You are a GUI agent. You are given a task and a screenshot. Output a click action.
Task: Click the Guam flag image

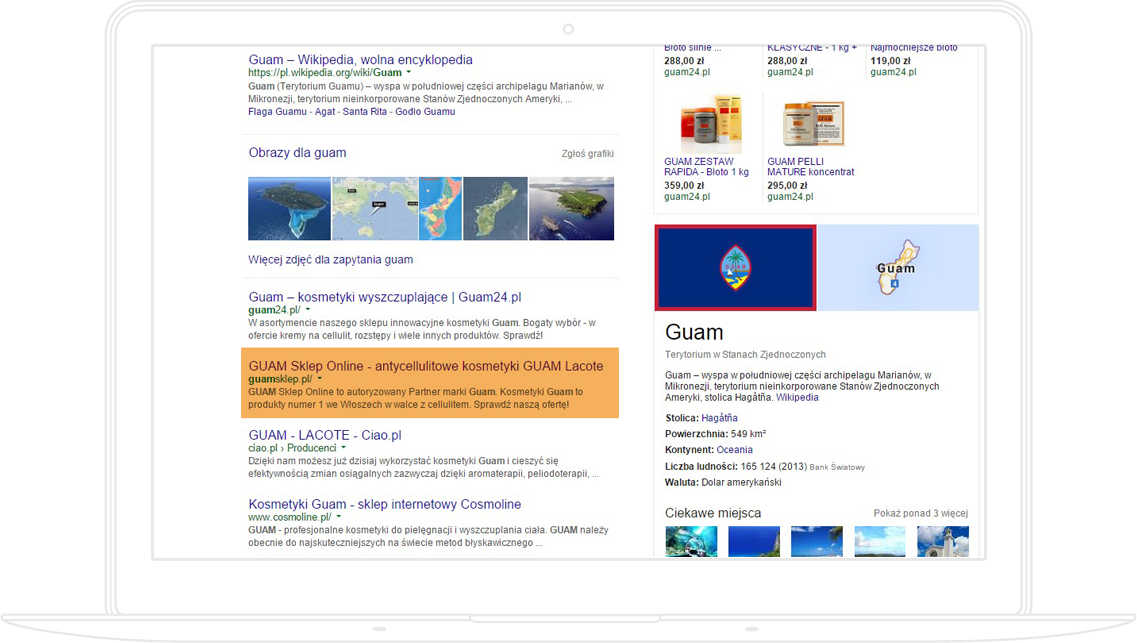735,267
